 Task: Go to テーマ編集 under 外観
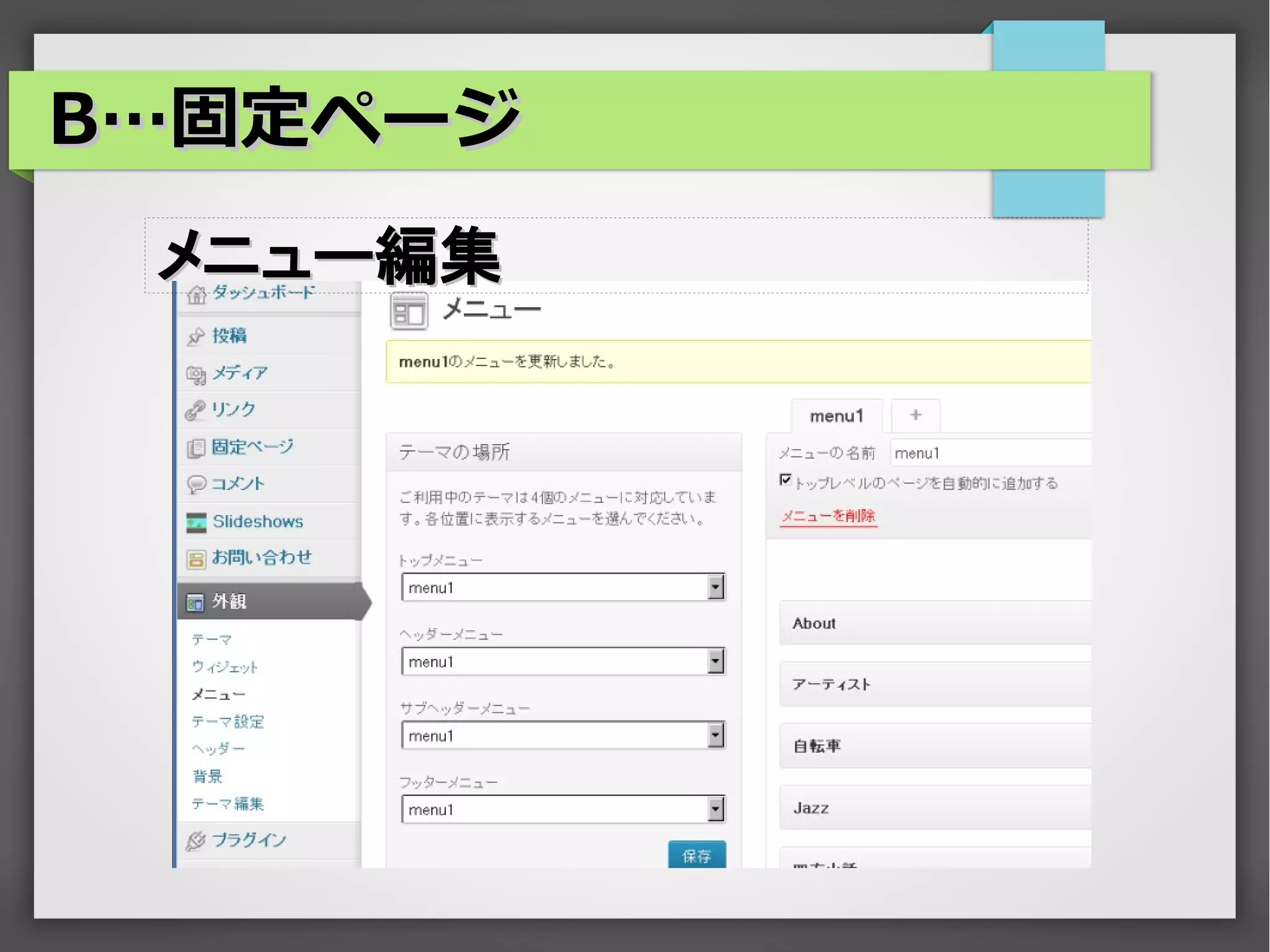[x=228, y=804]
